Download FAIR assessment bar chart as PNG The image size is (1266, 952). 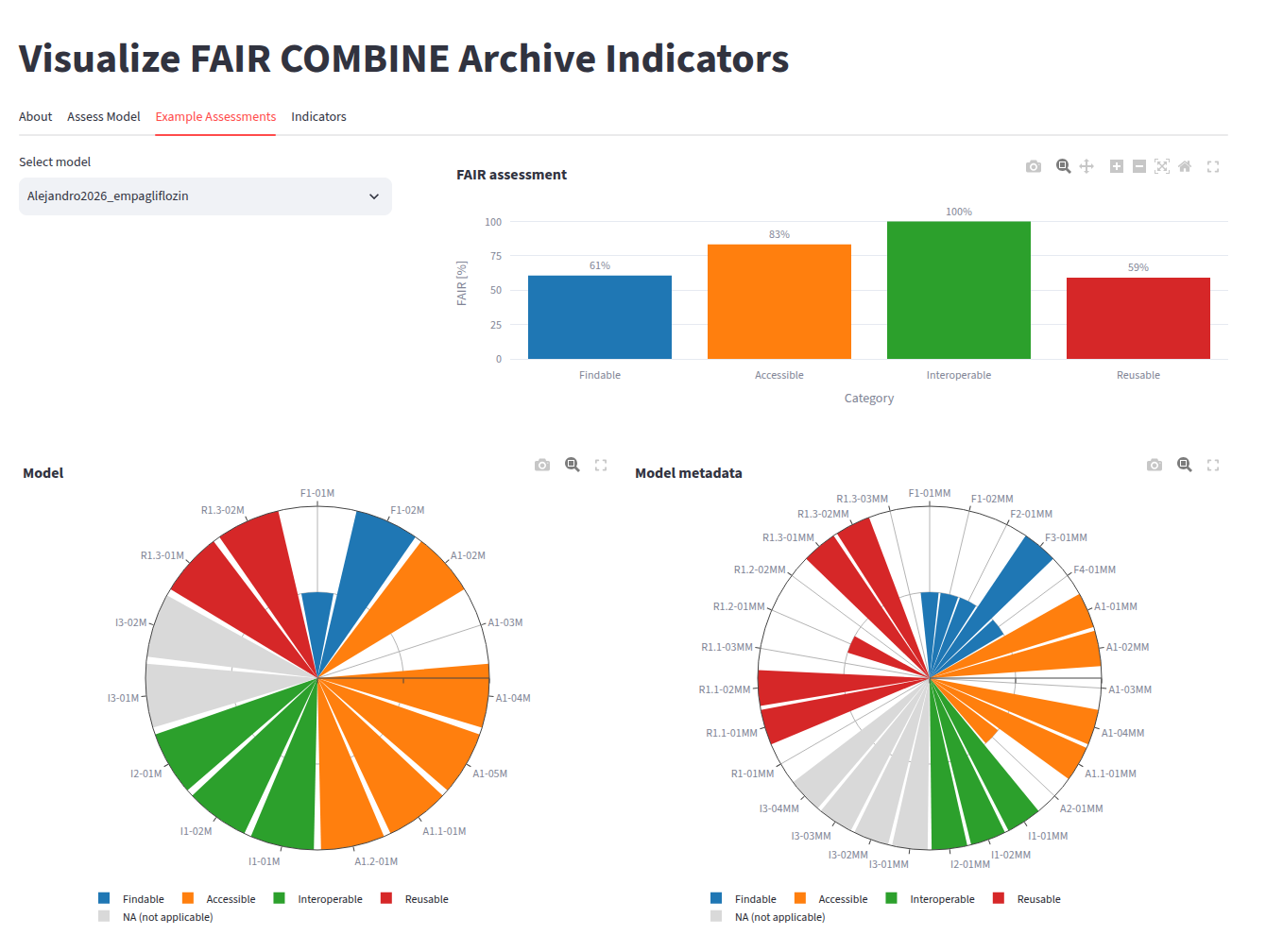(1034, 166)
